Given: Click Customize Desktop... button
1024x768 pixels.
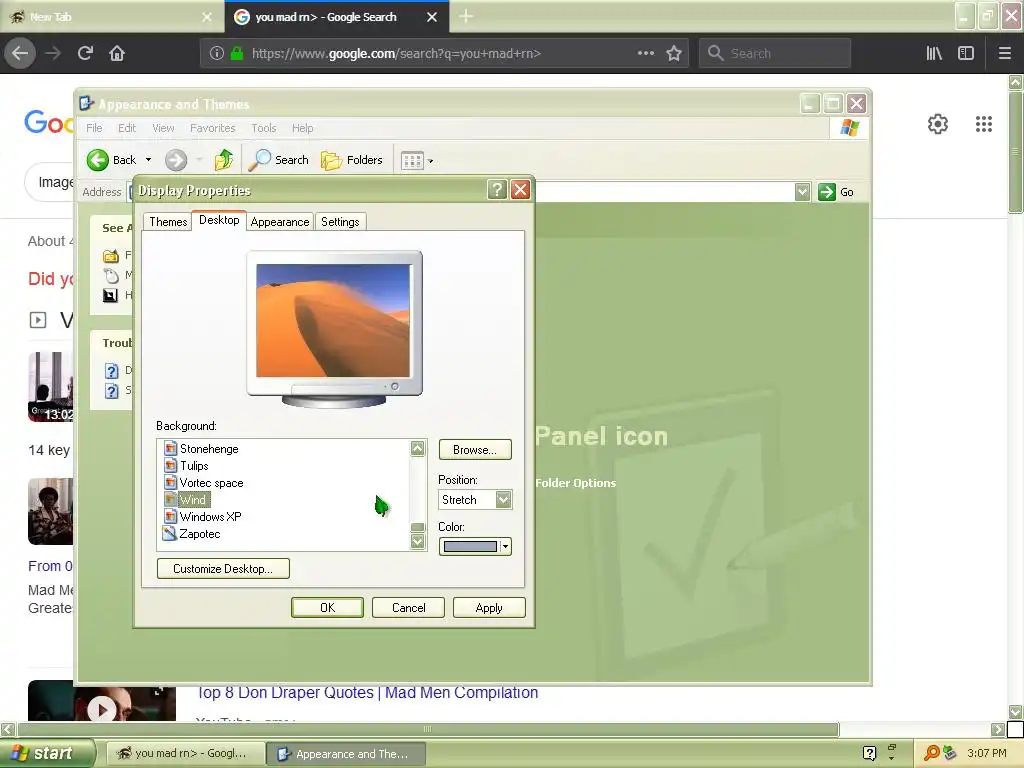Looking at the screenshot, I should pyautogui.click(x=223, y=569).
